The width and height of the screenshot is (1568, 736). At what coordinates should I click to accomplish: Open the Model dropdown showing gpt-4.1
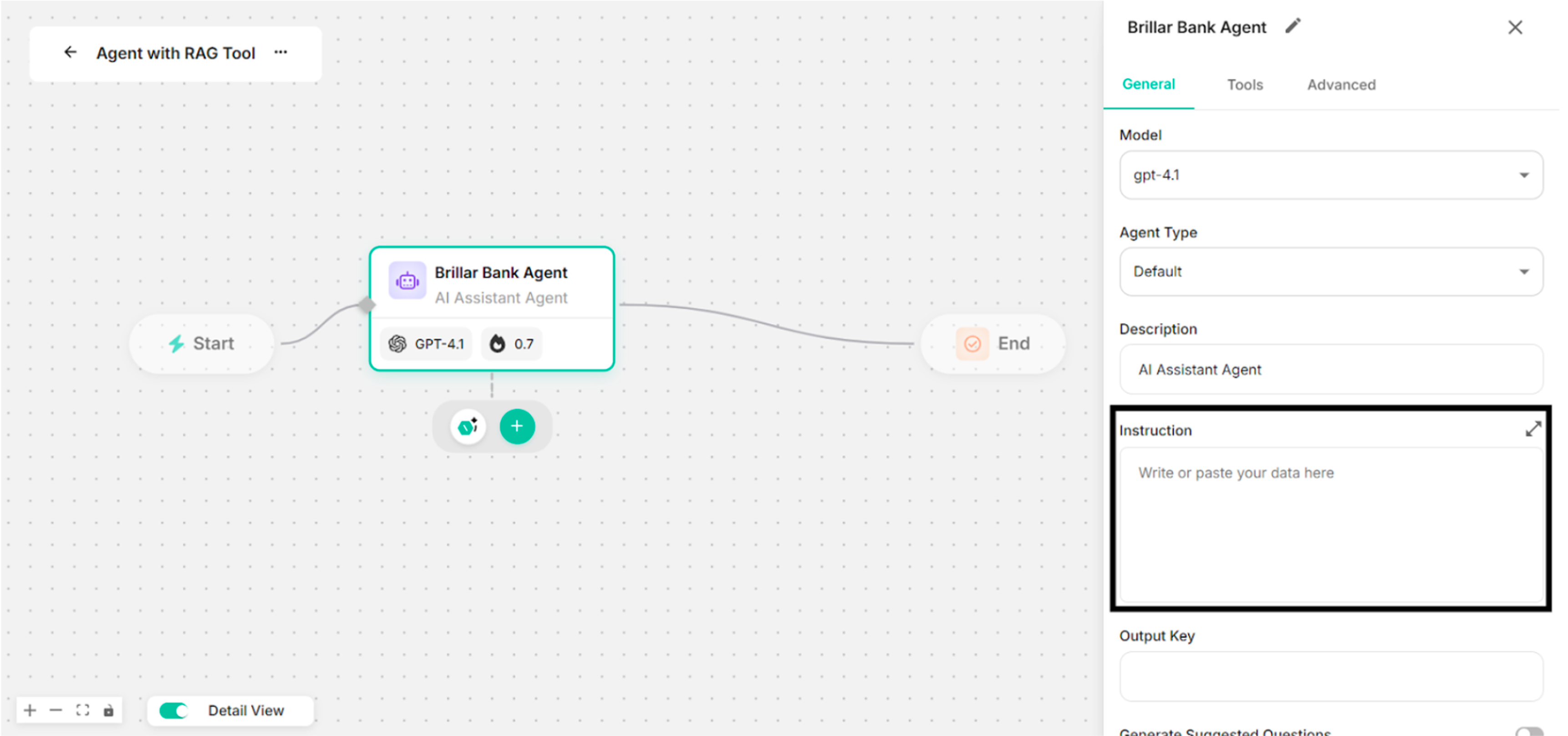[x=1331, y=175]
